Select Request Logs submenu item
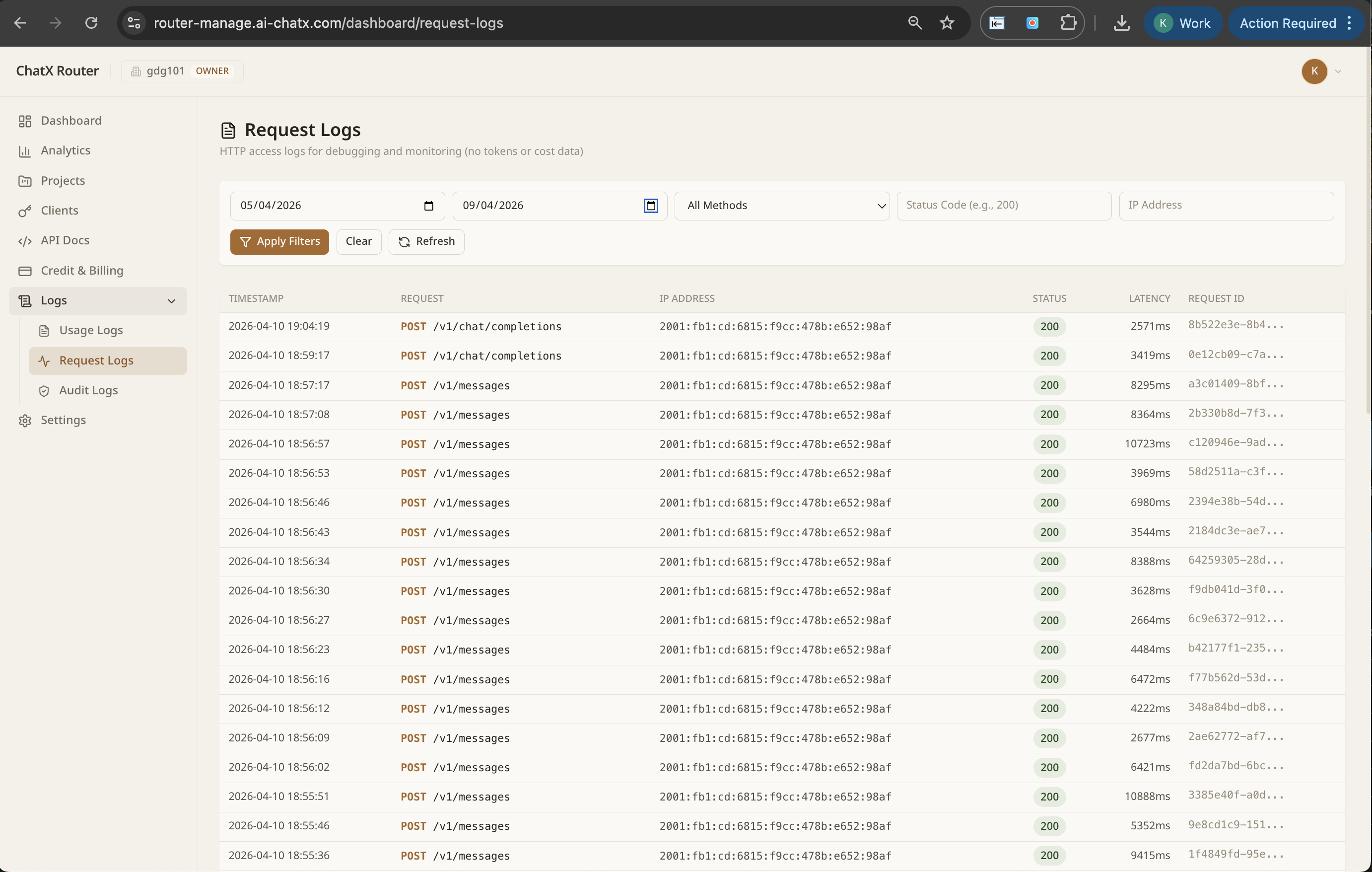Viewport: 1372px width, 872px height. point(108,360)
